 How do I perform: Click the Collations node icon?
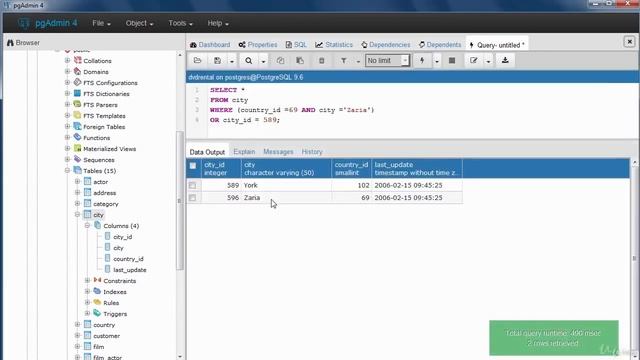pyautogui.click(x=78, y=60)
